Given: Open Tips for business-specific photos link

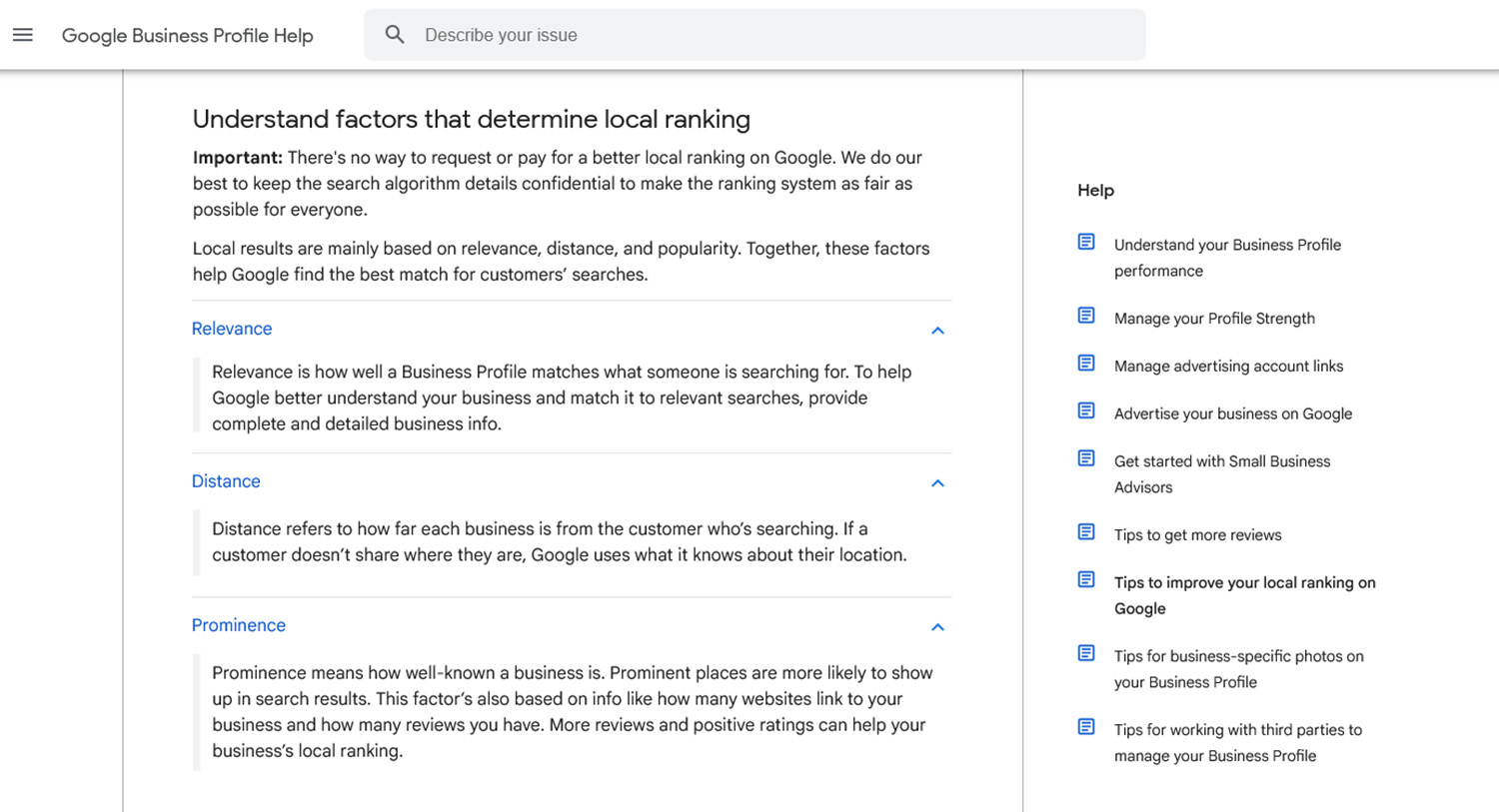Looking at the screenshot, I should [1238, 669].
